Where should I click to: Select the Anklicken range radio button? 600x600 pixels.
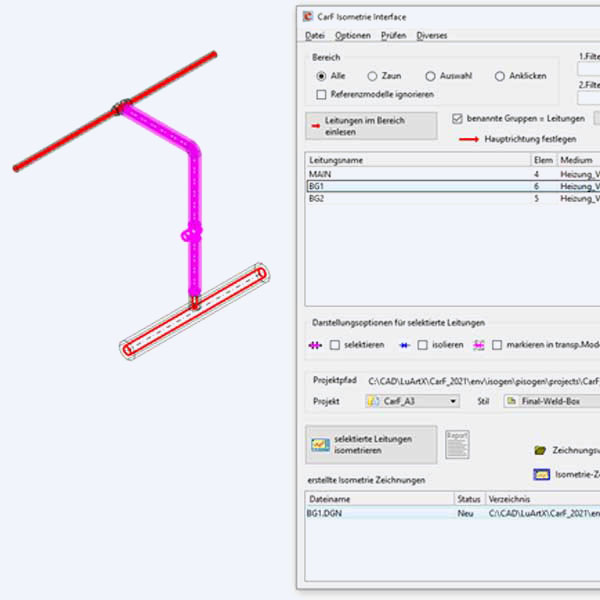click(500, 76)
